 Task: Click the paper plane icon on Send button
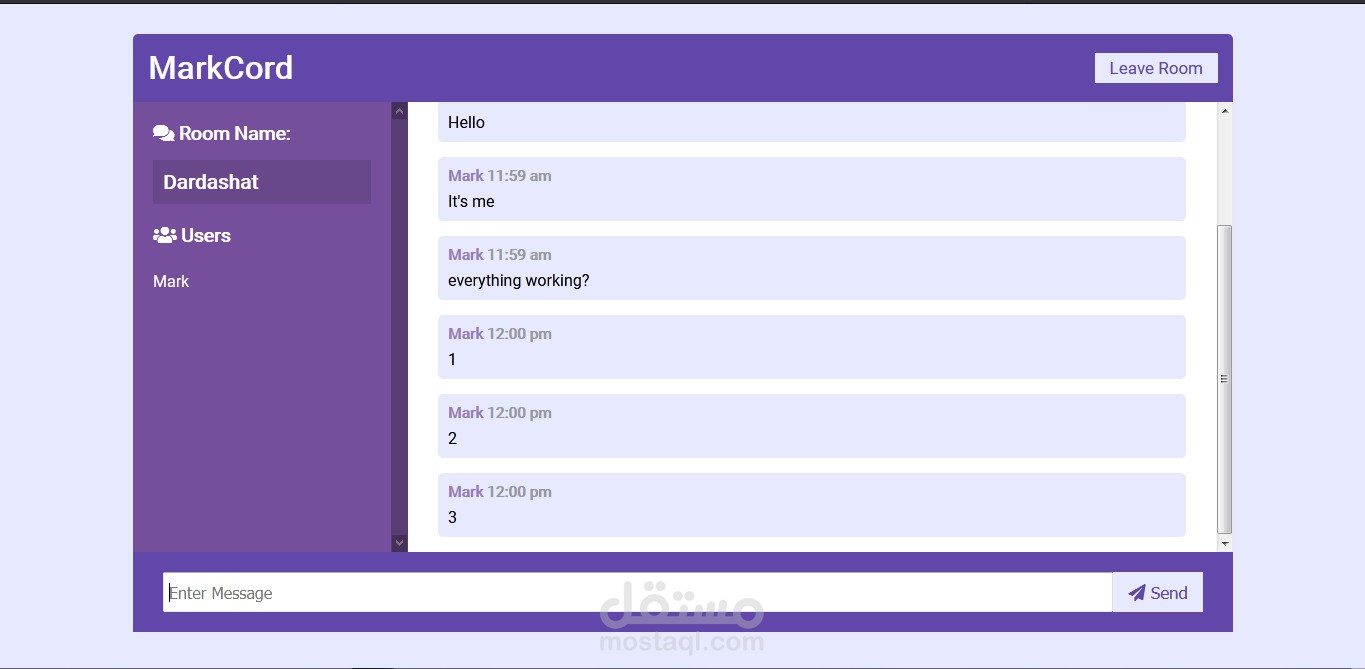coord(1136,592)
